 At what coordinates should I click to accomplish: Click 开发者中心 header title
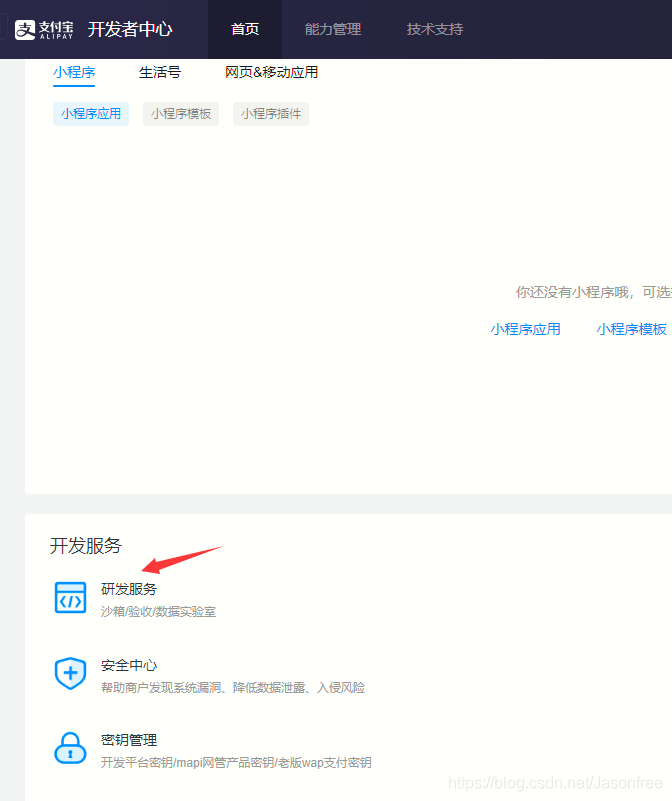click(x=130, y=30)
